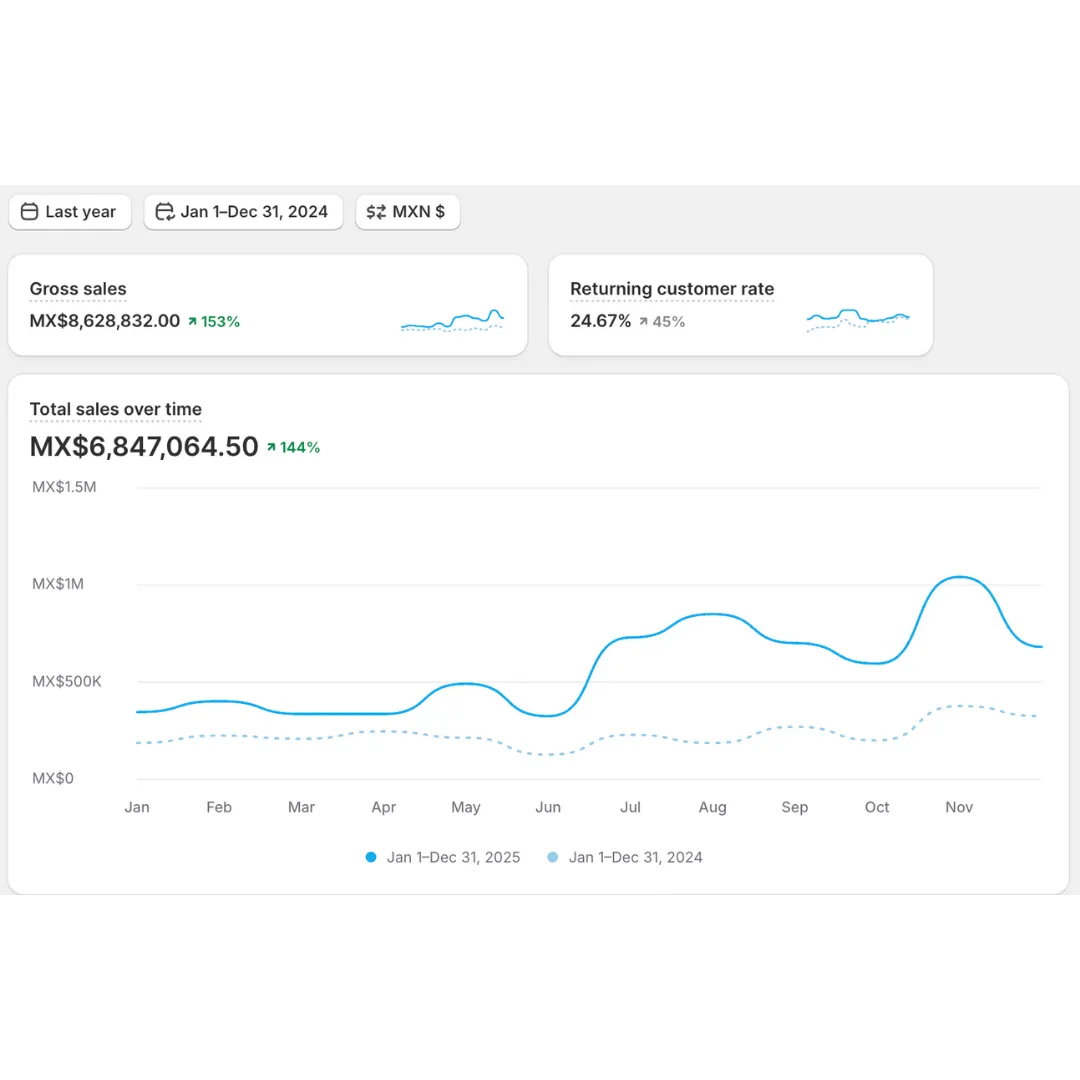Screen dimensions: 1080x1080
Task: Open the Last year date range dropdown
Action: click(70, 212)
